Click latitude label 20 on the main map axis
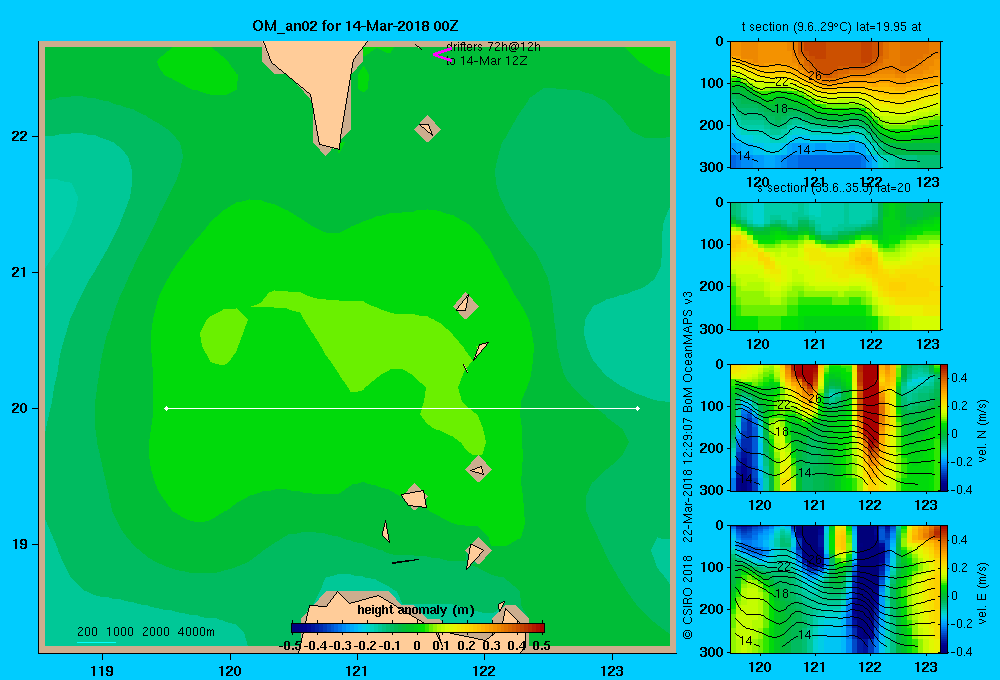 tap(20, 408)
